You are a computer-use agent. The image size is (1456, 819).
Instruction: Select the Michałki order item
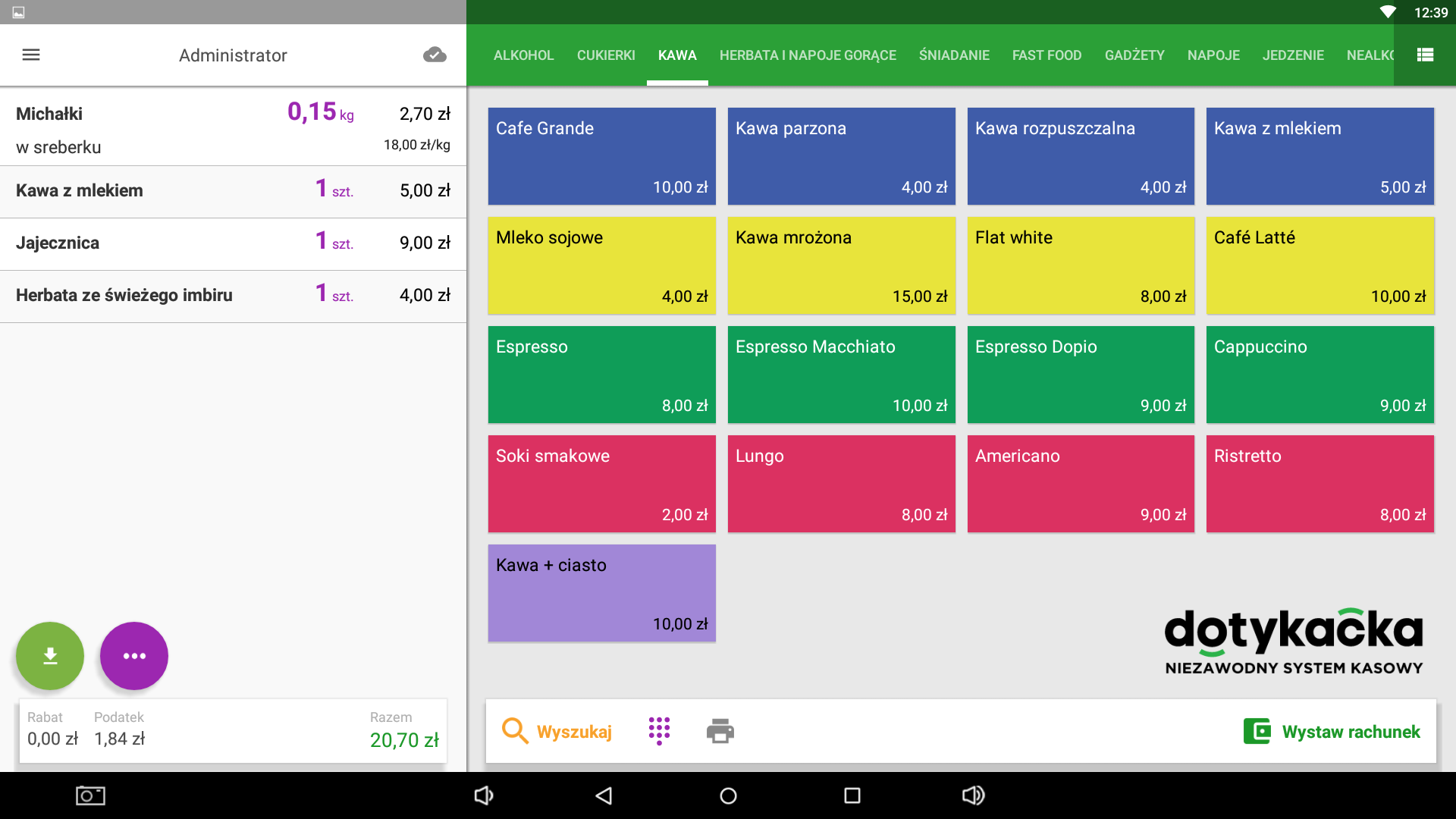[233, 127]
